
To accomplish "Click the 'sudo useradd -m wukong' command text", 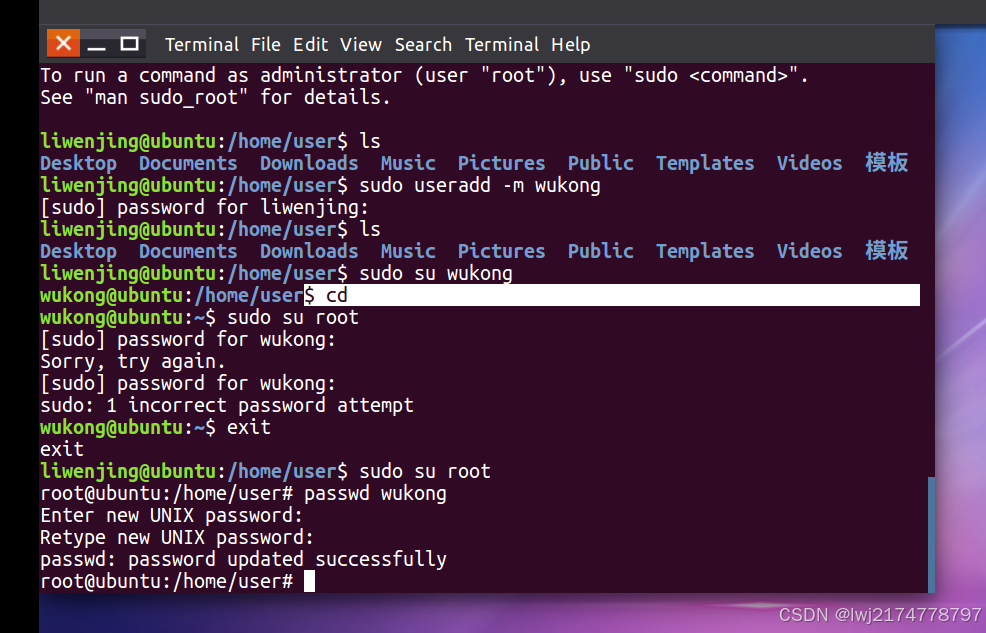I will coord(480,185).
